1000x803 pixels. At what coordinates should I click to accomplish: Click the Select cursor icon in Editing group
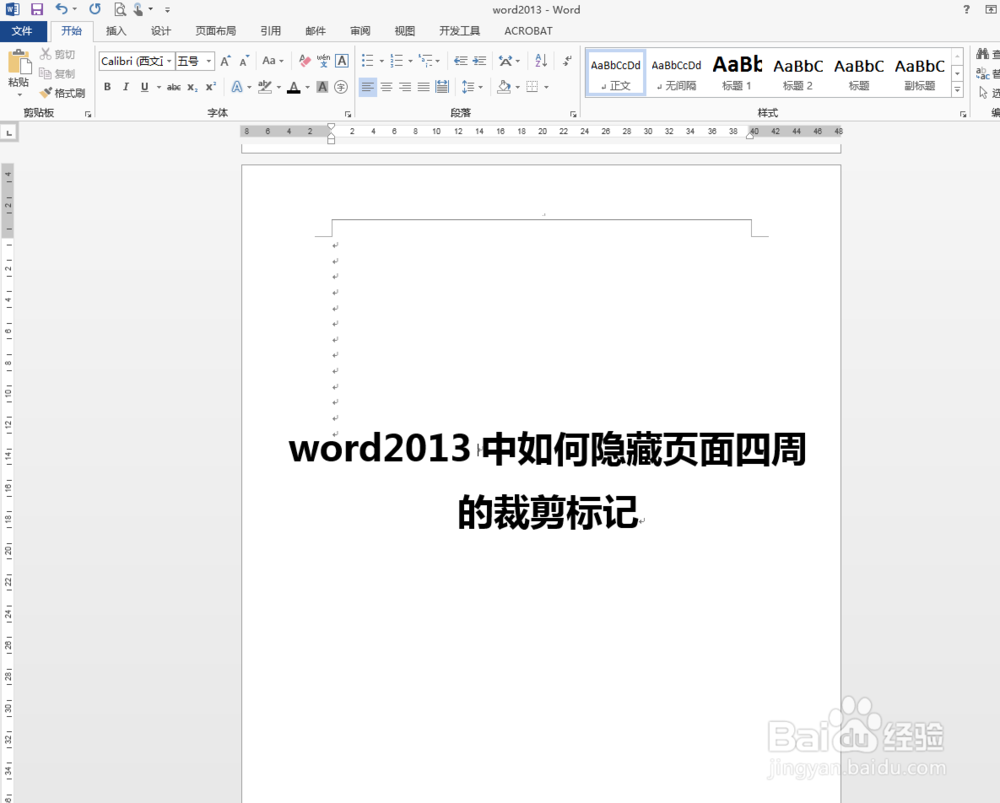click(983, 93)
